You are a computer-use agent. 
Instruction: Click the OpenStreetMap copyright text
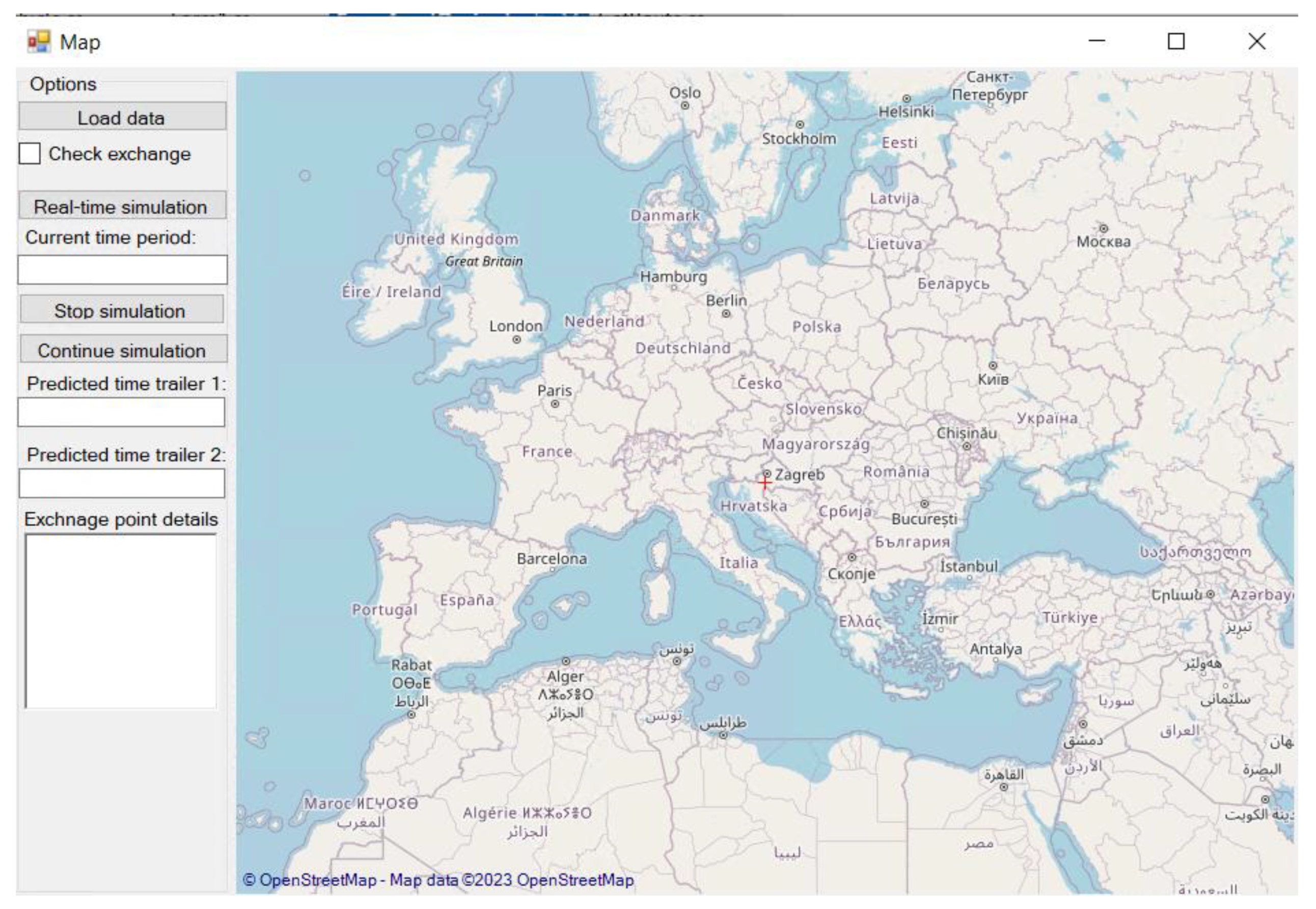pyautogui.click(x=438, y=880)
